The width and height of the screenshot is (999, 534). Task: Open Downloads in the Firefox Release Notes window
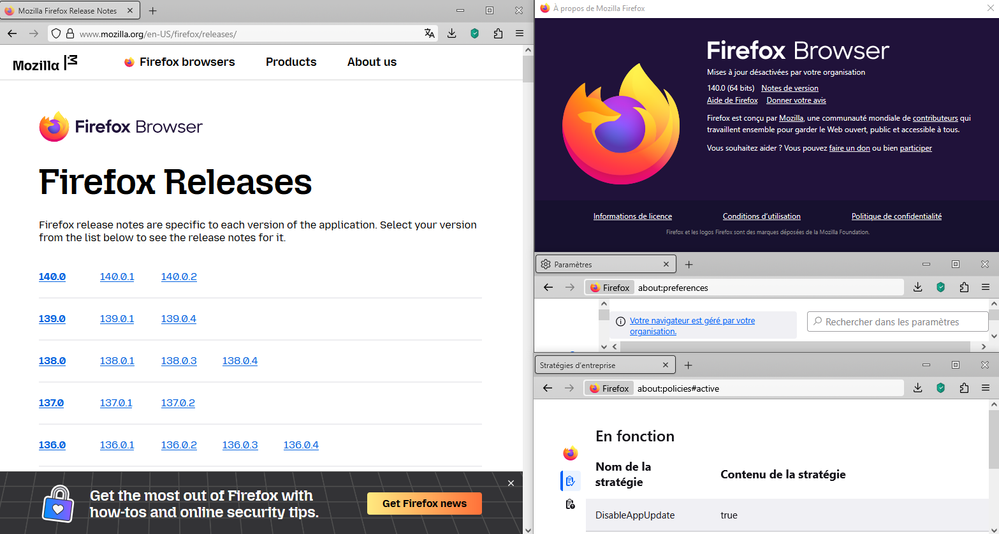pos(452,33)
